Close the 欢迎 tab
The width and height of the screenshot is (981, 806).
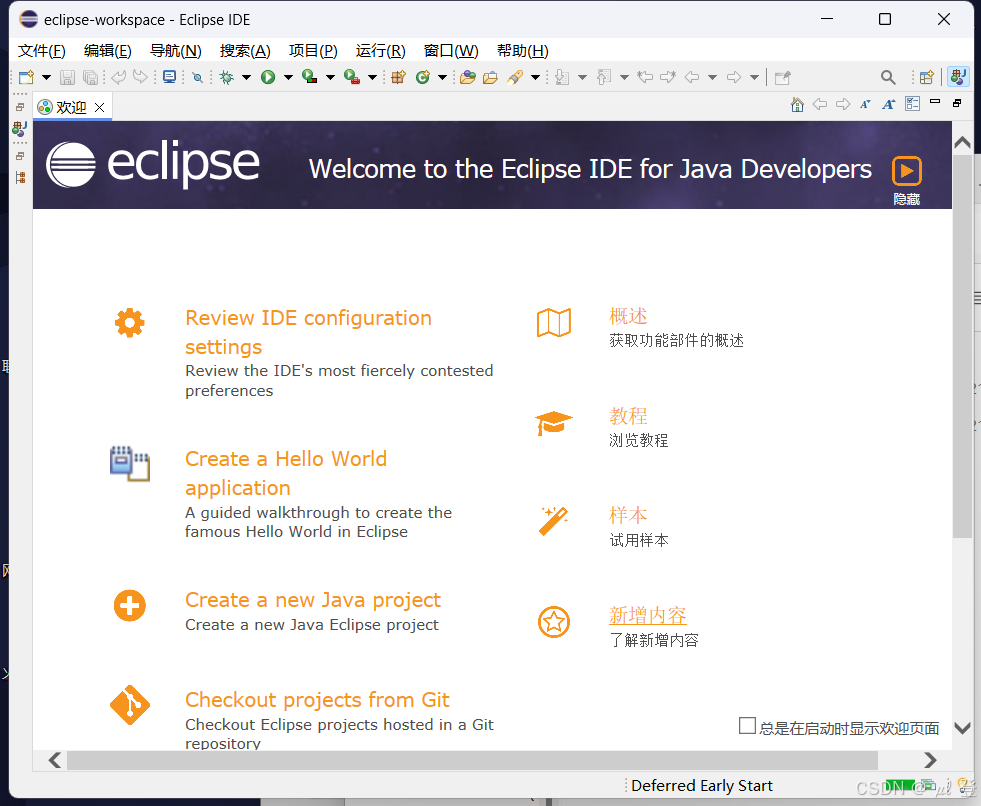[x=99, y=108]
